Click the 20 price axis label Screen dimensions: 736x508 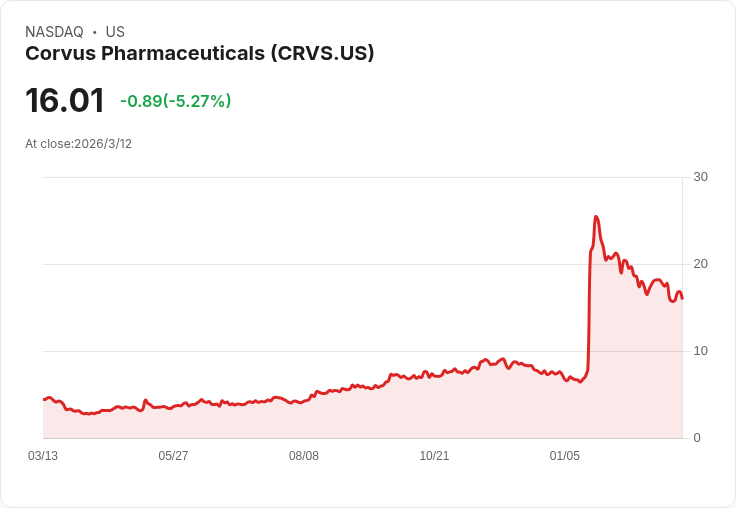pos(700,264)
